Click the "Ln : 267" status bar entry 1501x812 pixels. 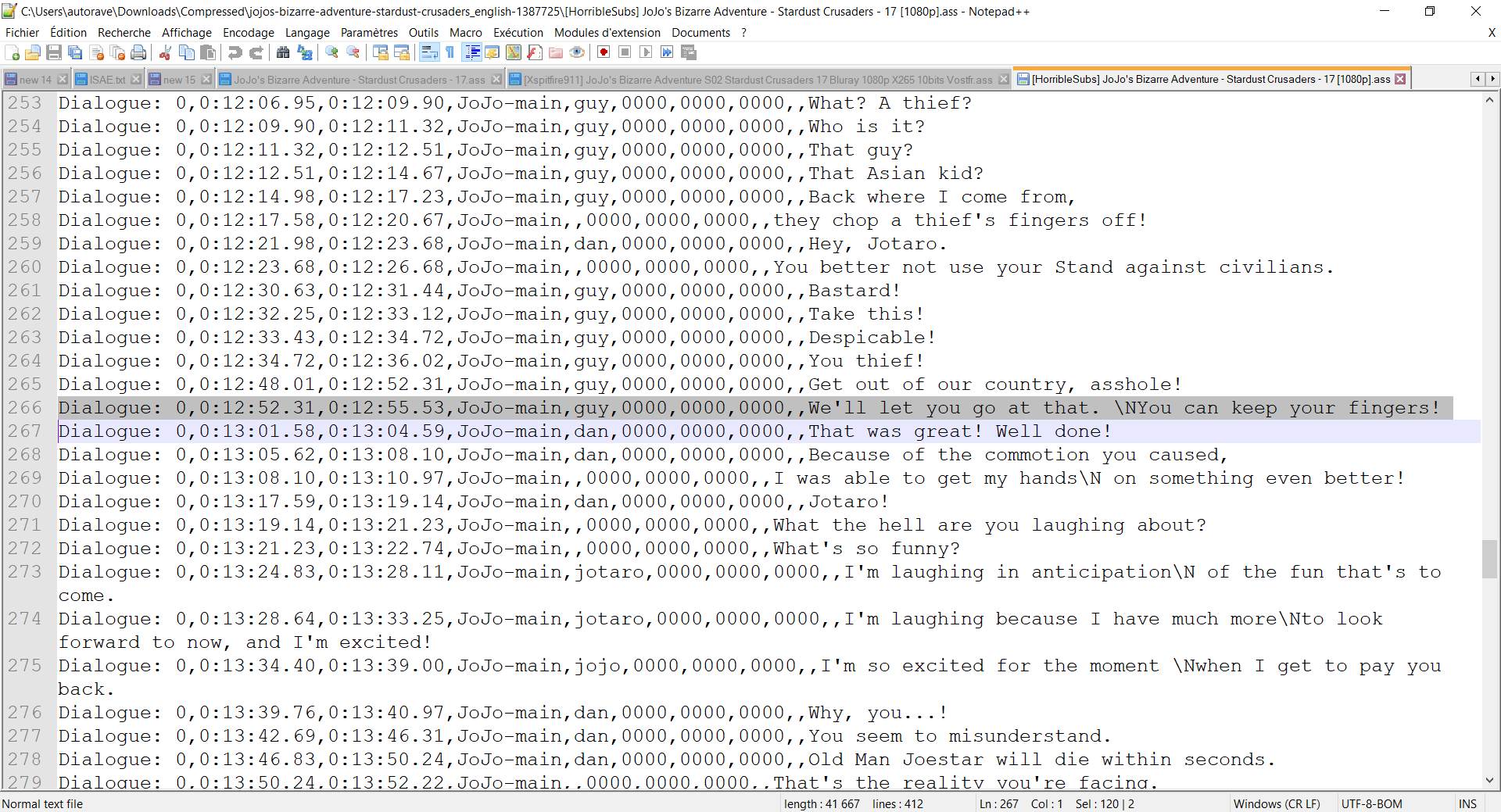point(998,804)
